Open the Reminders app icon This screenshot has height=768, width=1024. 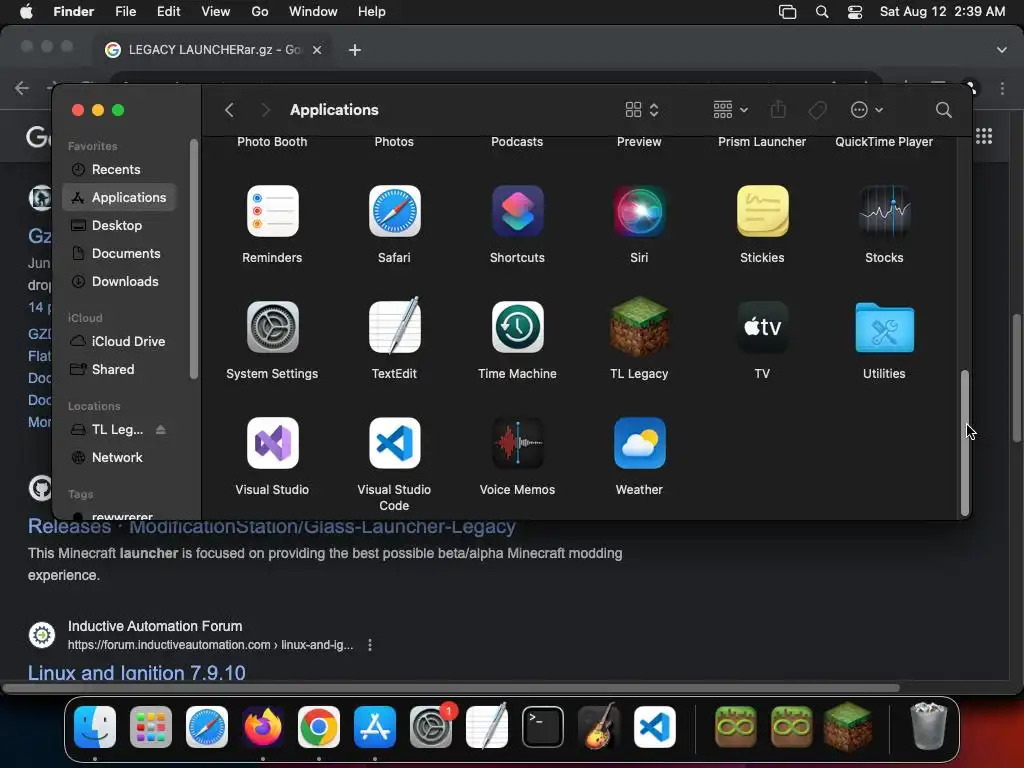[x=272, y=211]
